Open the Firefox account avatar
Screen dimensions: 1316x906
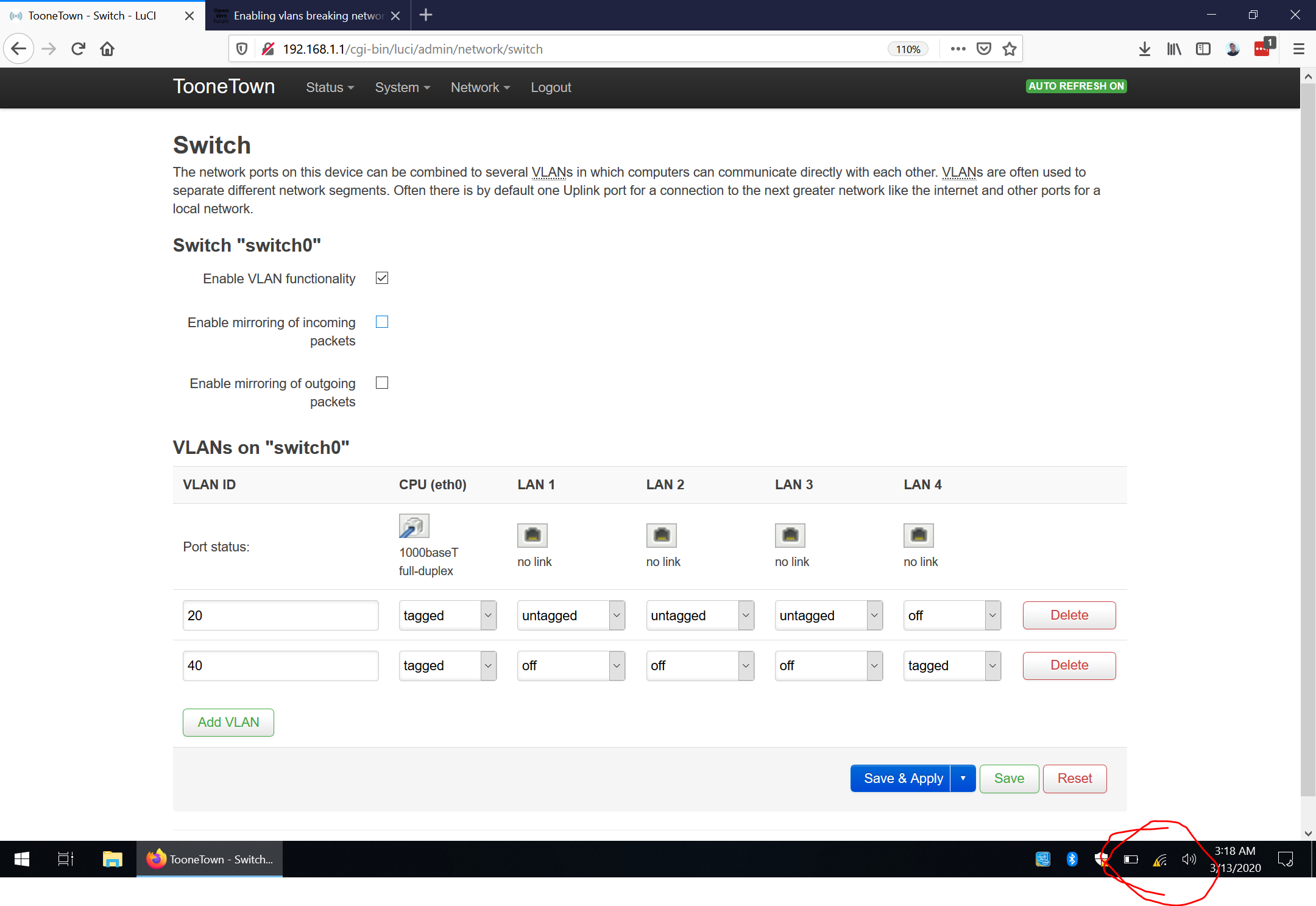tap(1233, 49)
